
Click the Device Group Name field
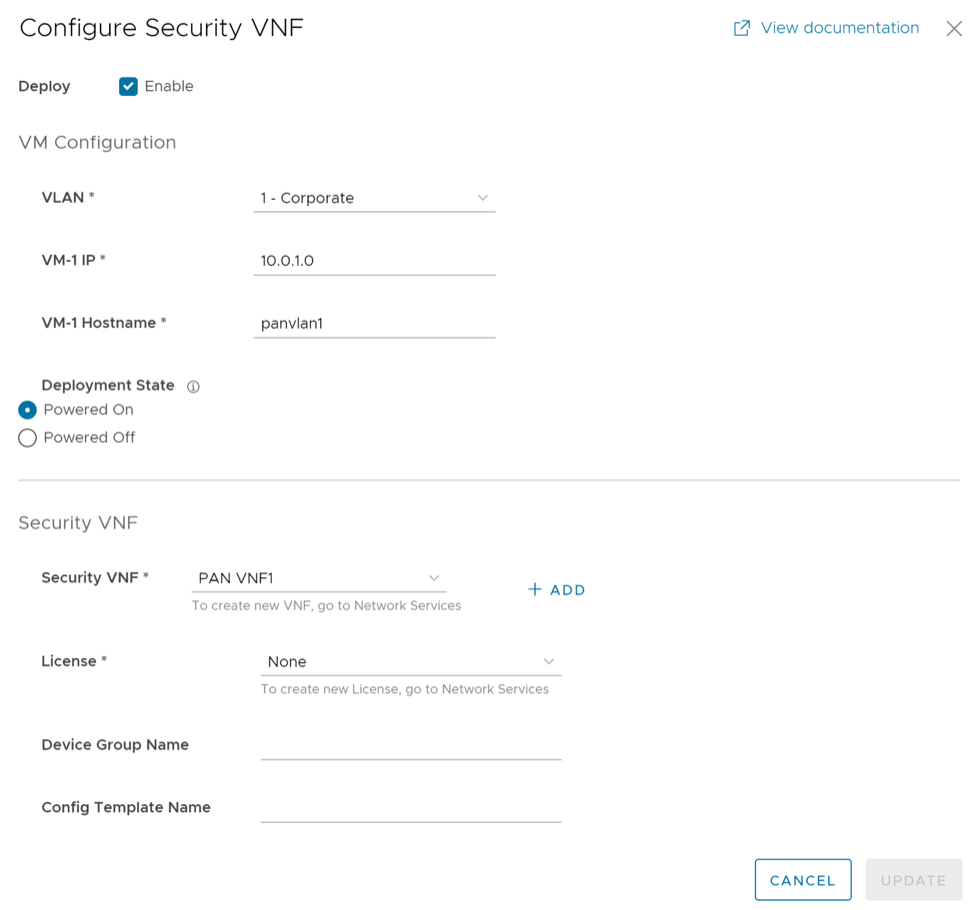(x=410, y=745)
